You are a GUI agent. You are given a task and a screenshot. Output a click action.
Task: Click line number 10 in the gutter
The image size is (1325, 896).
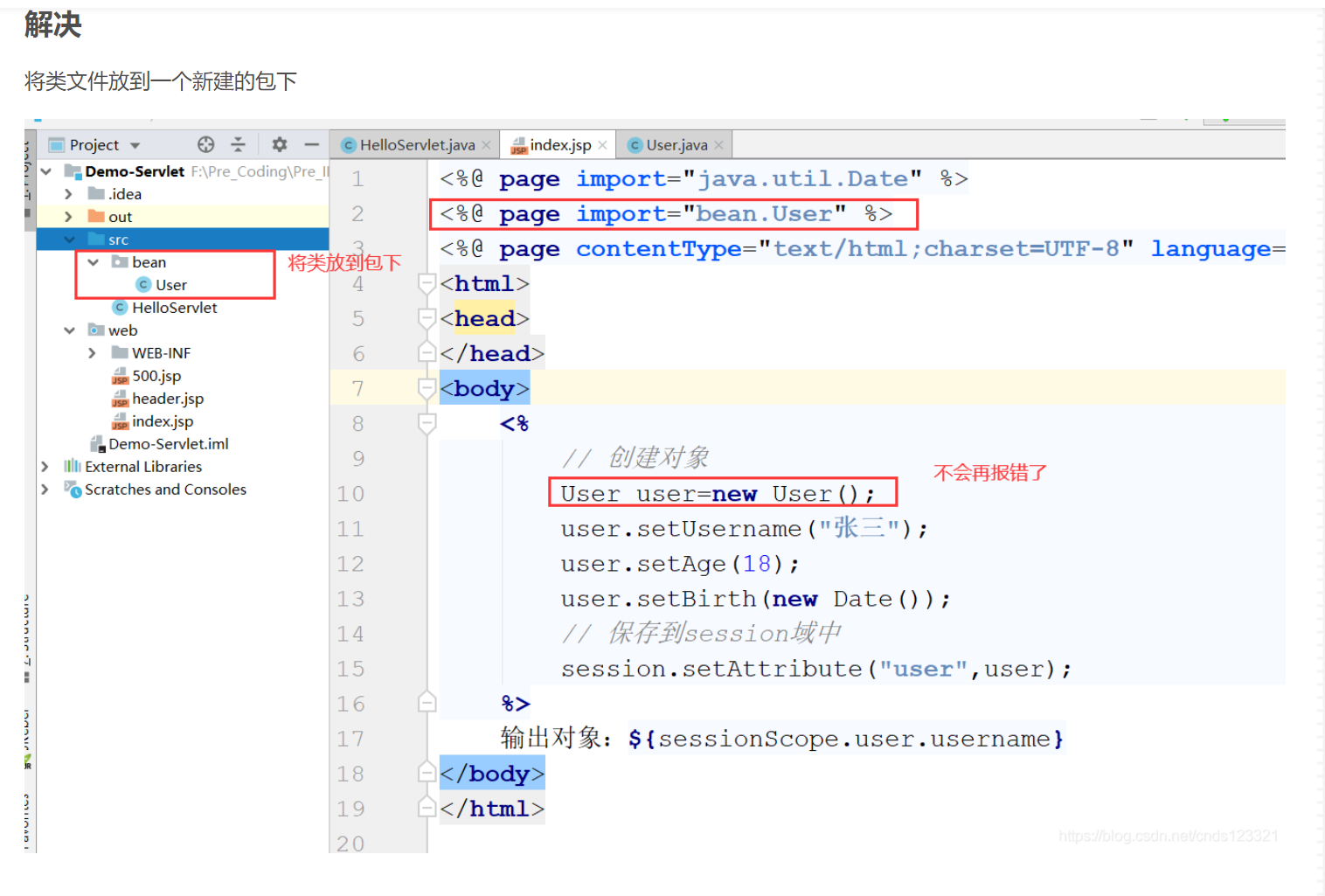coord(350,494)
